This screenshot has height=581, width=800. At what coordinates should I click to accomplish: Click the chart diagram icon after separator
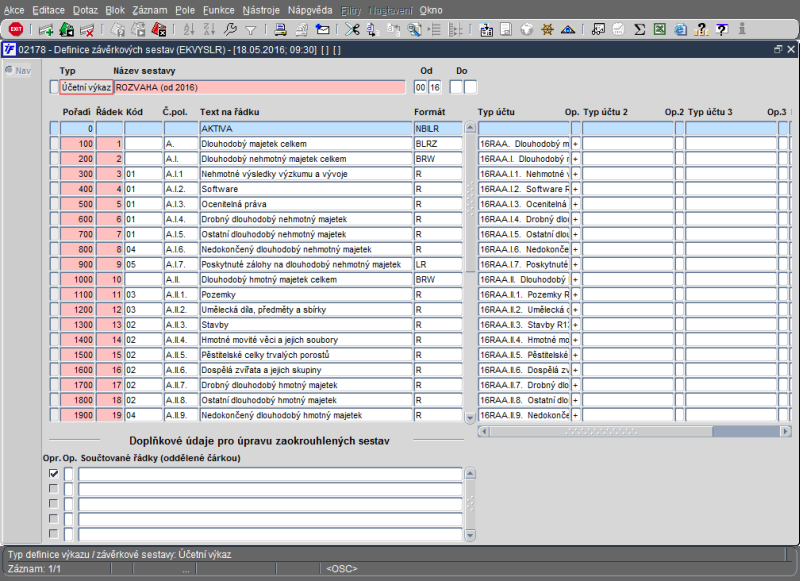coord(598,30)
